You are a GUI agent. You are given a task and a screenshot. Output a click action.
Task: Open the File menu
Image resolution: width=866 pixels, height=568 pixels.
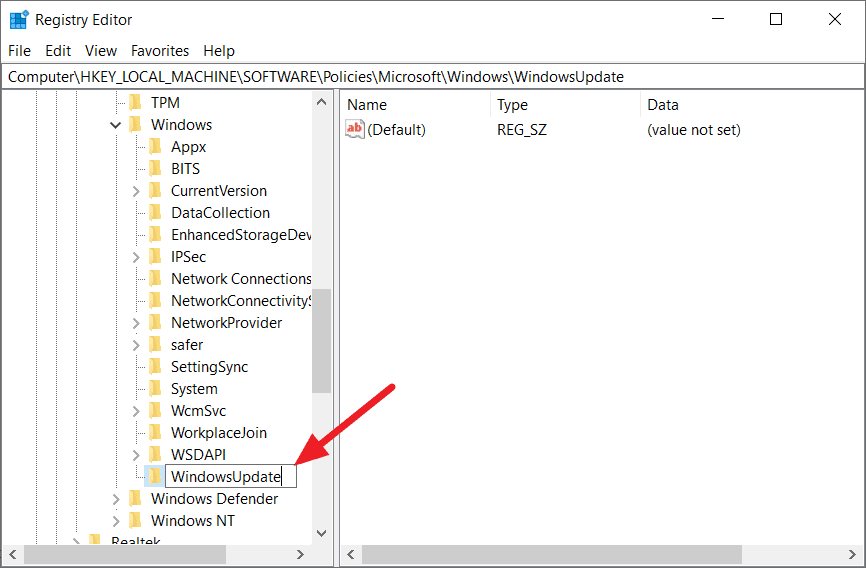[19, 51]
